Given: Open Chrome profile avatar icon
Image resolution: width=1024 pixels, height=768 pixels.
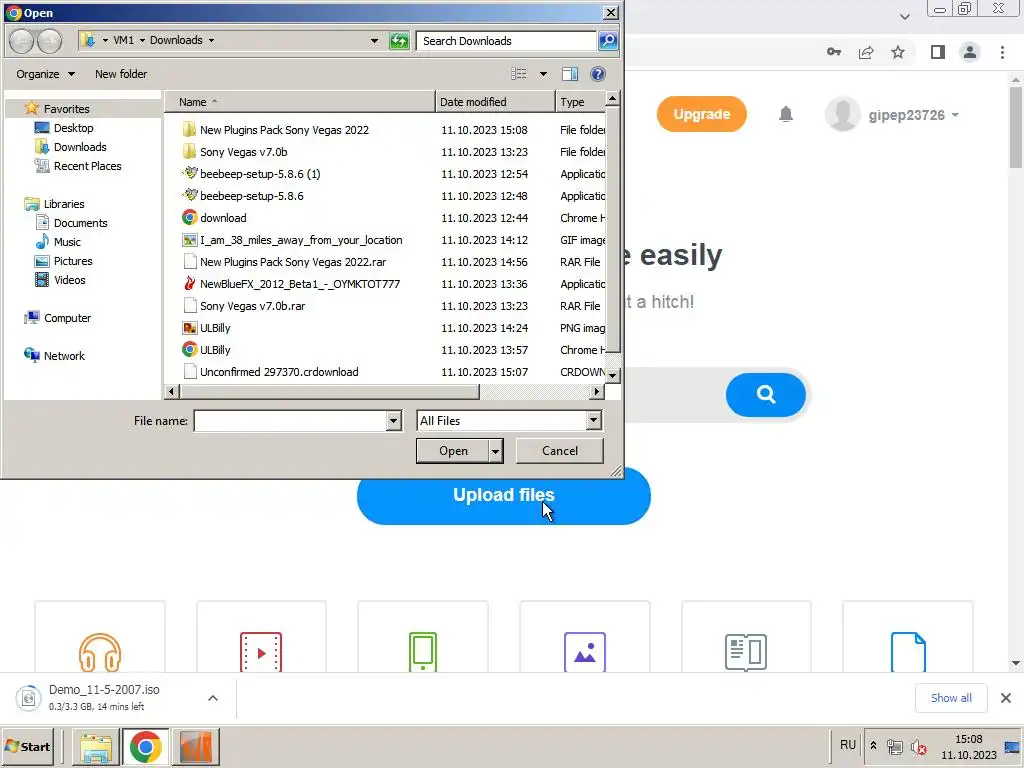Looking at the screenshot, I should click(x=970, y=52).
